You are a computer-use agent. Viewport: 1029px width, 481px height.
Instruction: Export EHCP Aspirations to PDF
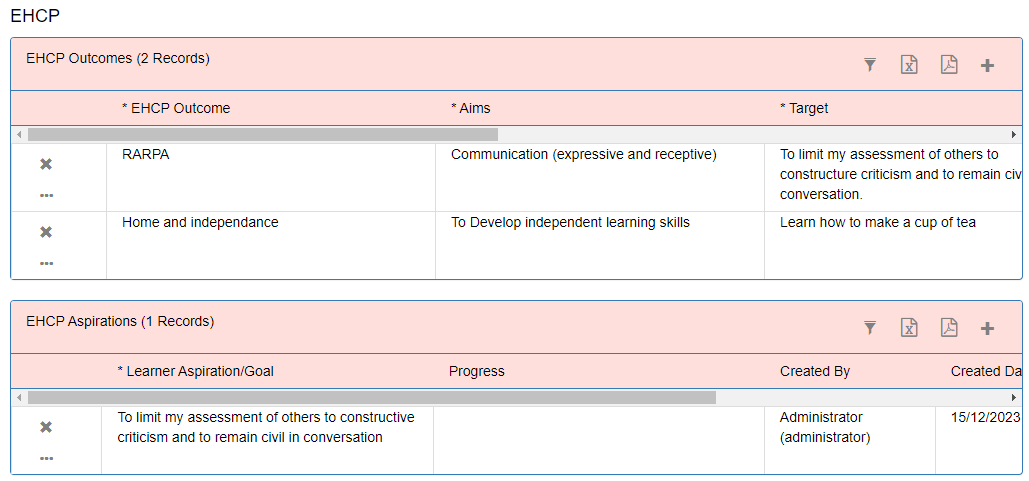(x=949, y=328)
